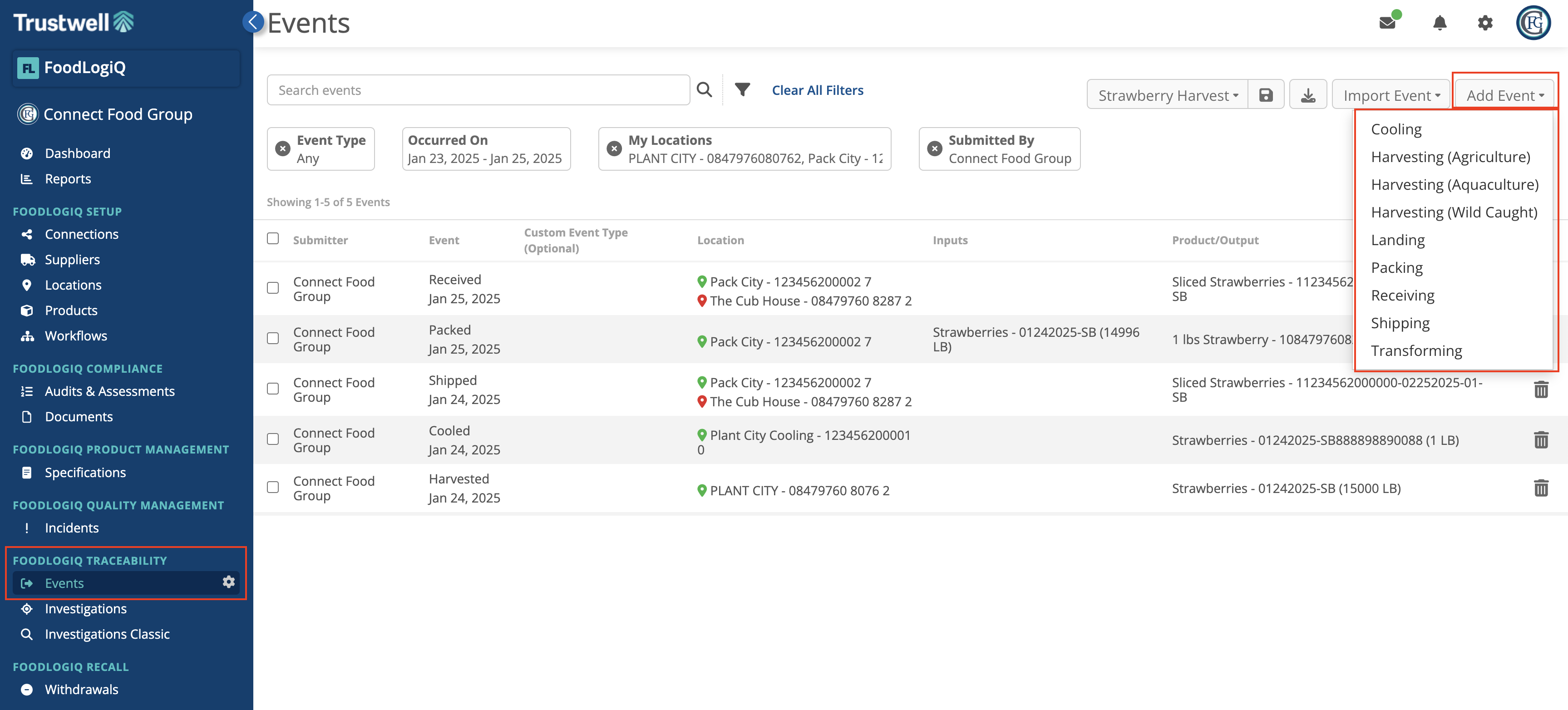
Task: Click the Connect Food Group logo in the sidebar
Action: pos(27,114)
